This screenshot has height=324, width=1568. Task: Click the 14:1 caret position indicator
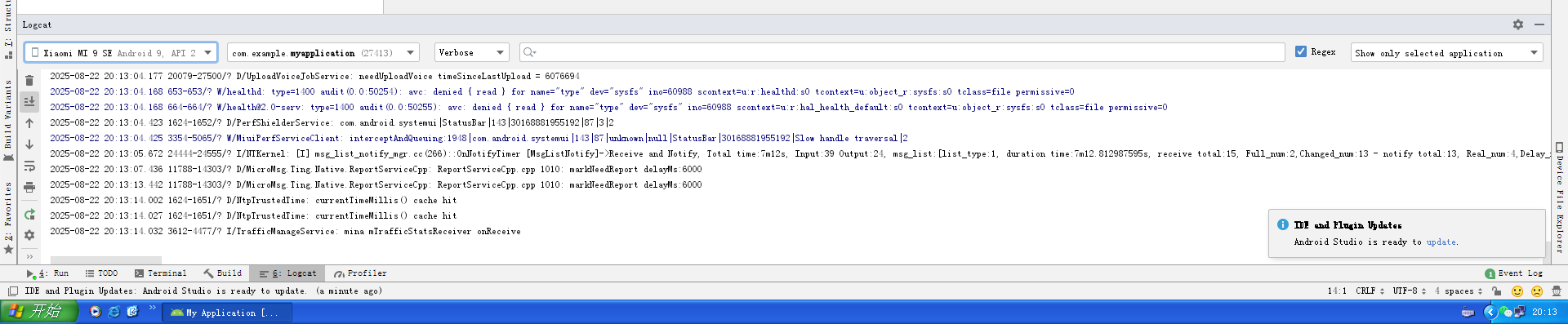pos(1337,291)
